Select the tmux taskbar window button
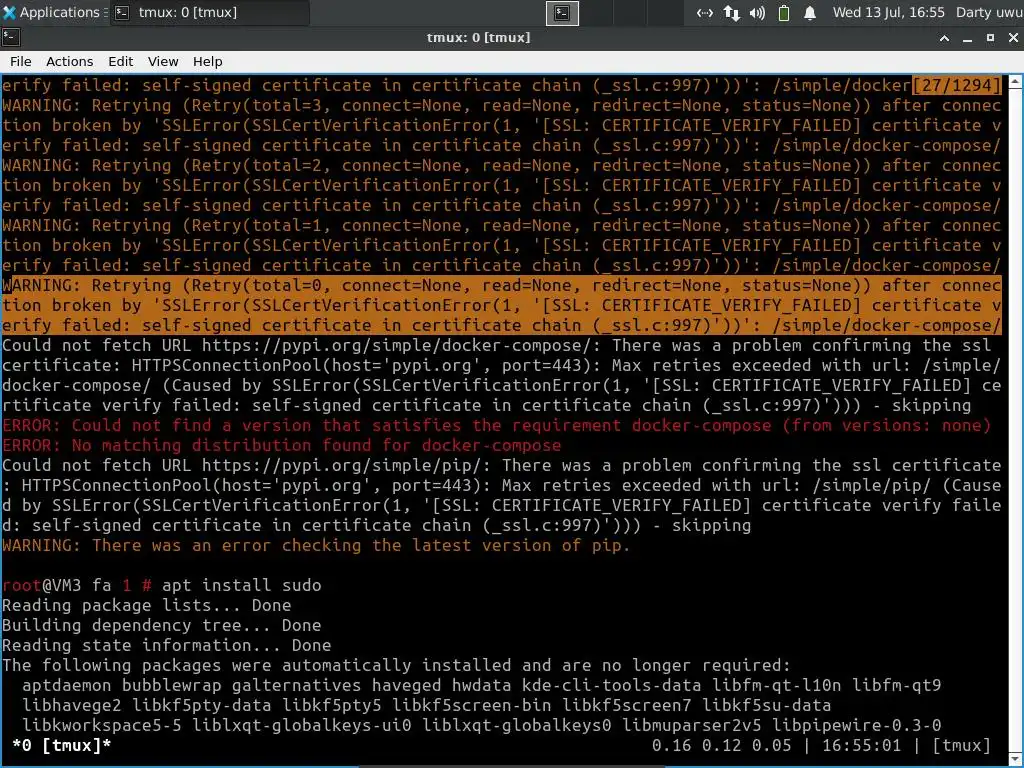The height and width of the screenshot is (768, 1024). coord(209,12)
